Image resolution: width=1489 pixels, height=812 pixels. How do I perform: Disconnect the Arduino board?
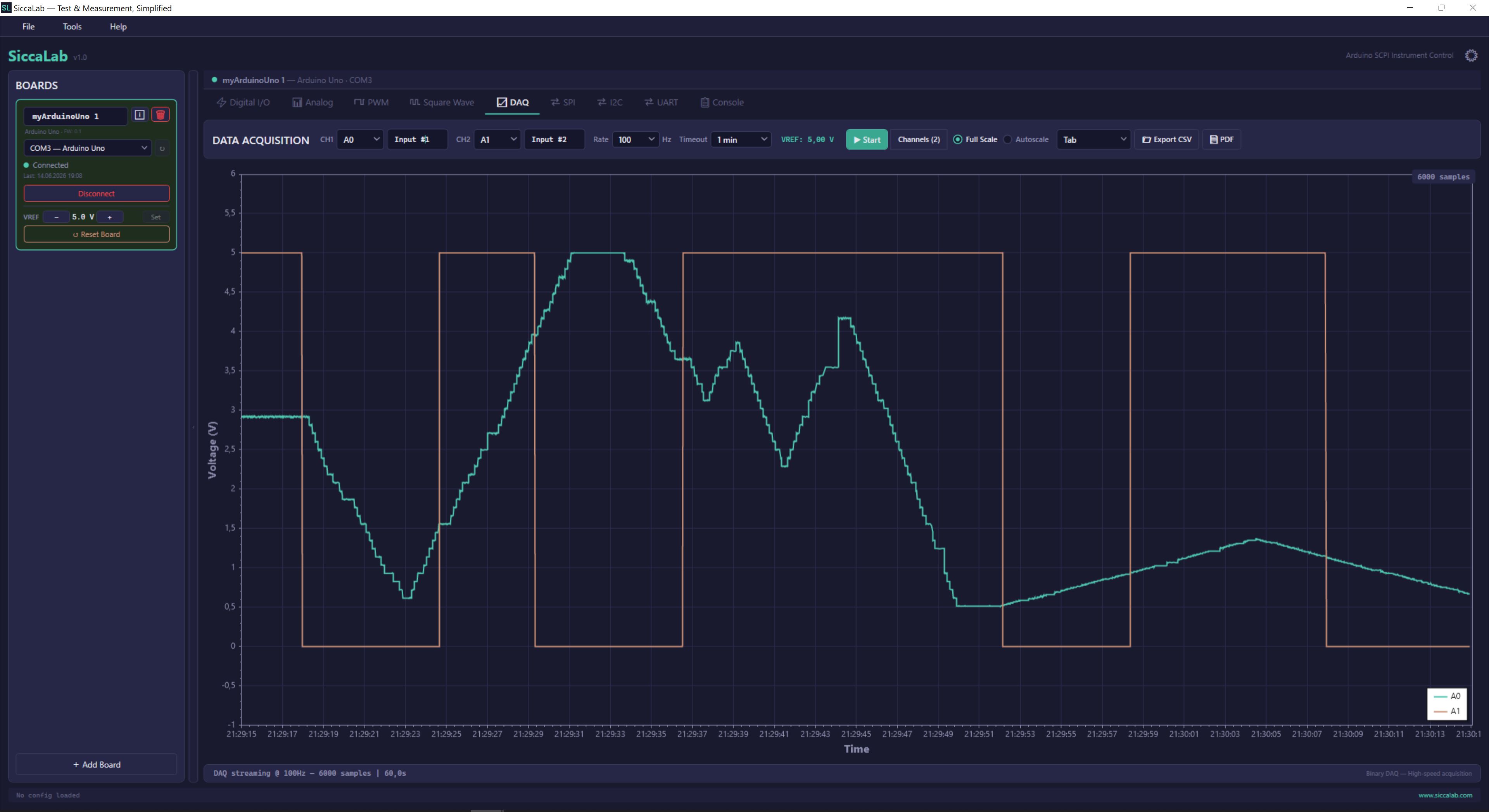coord(97,194)
